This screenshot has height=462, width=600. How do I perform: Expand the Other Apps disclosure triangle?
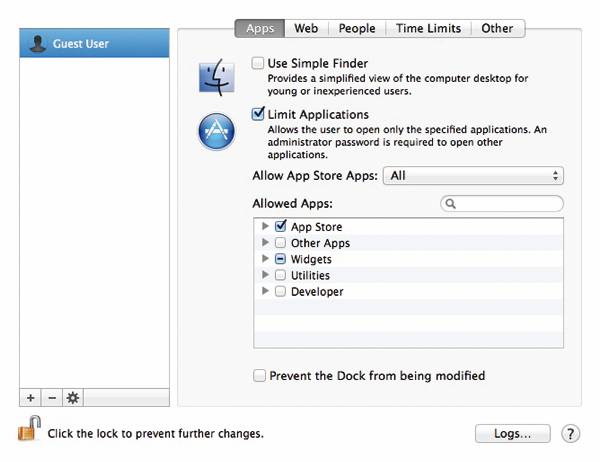265,243
